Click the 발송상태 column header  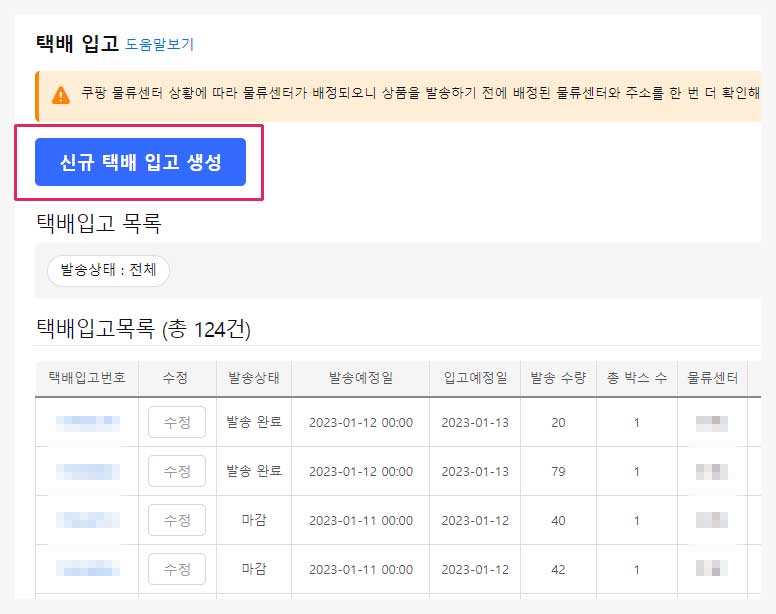tap(254, 378)
